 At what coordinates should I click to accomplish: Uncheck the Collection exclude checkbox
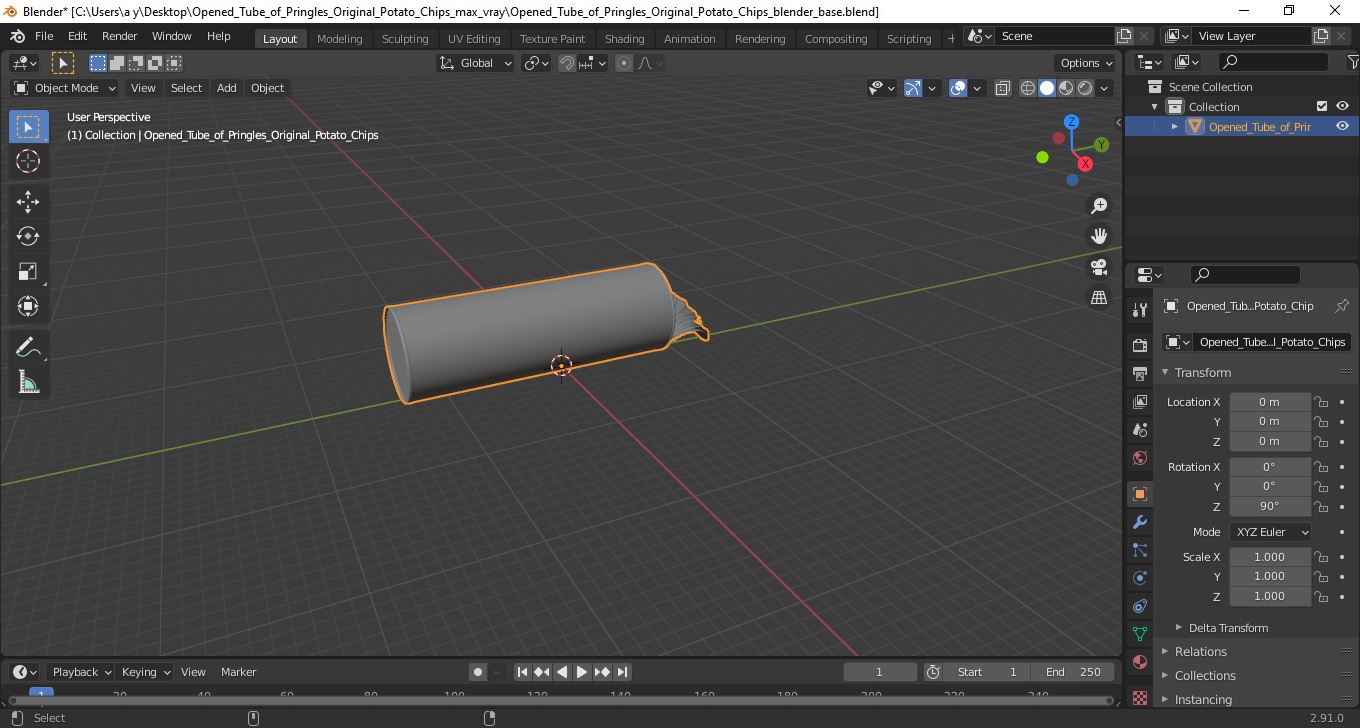coord(1322,106)
